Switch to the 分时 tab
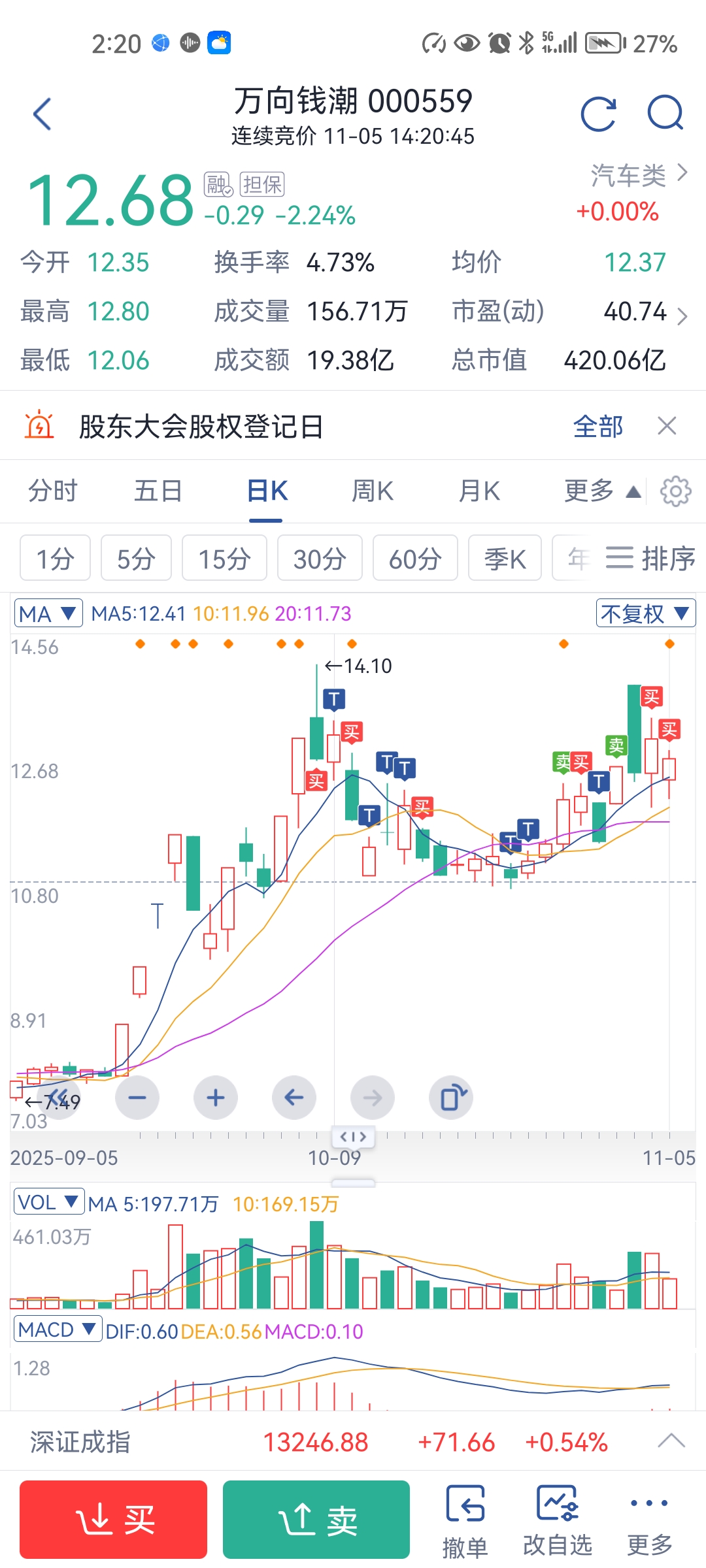This screenshot has height=1568, width=706. click(53, 491)
